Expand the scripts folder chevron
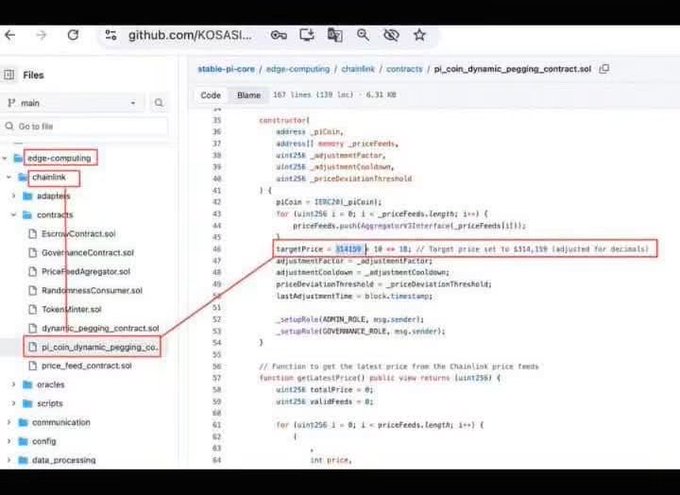Viewport: 680px width, 495px height. [x=13, y=403]
